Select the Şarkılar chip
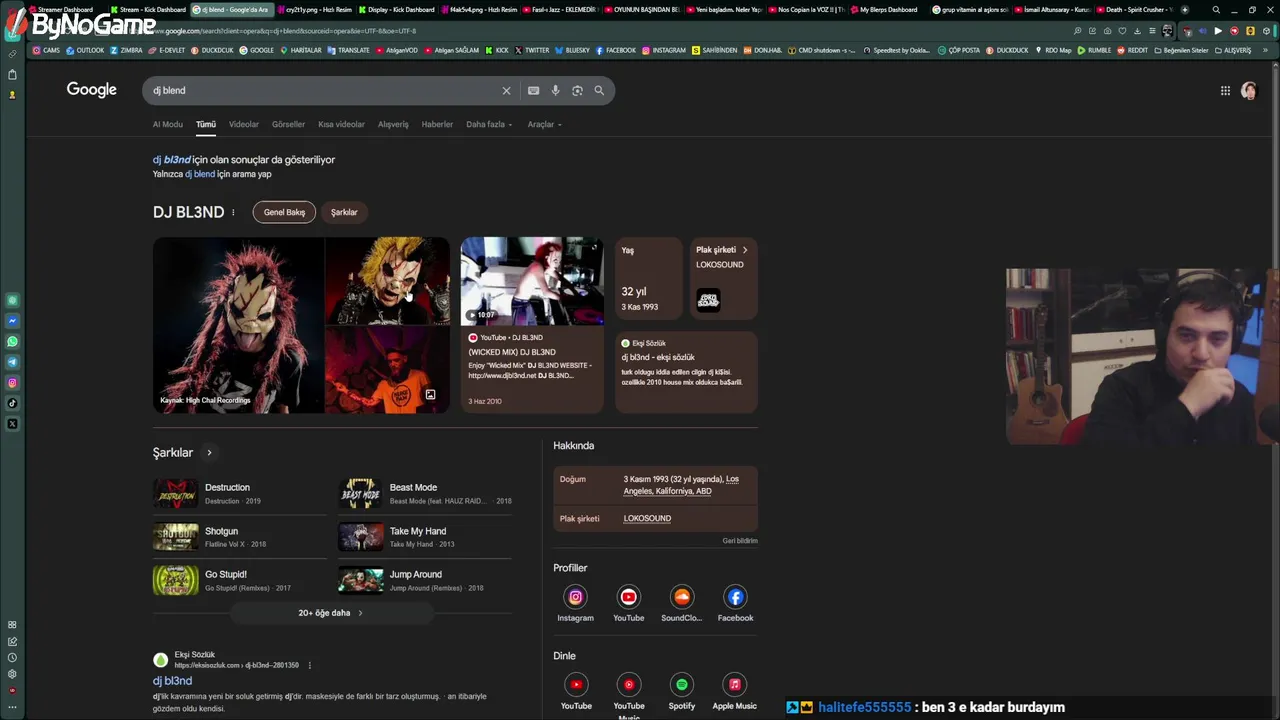Viewport: 1280px width, 720px height. pyautogui.click(x=344, y=212)
